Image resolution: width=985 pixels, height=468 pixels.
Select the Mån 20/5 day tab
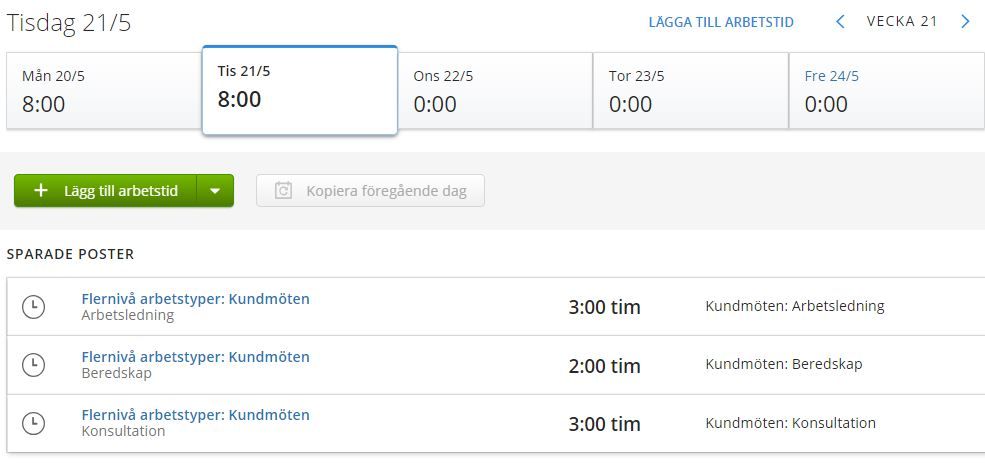104,91
